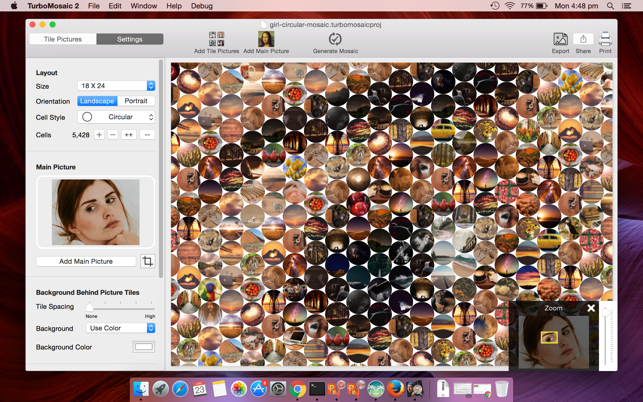Click the girl's main picture thumbnail

[96, 212]
